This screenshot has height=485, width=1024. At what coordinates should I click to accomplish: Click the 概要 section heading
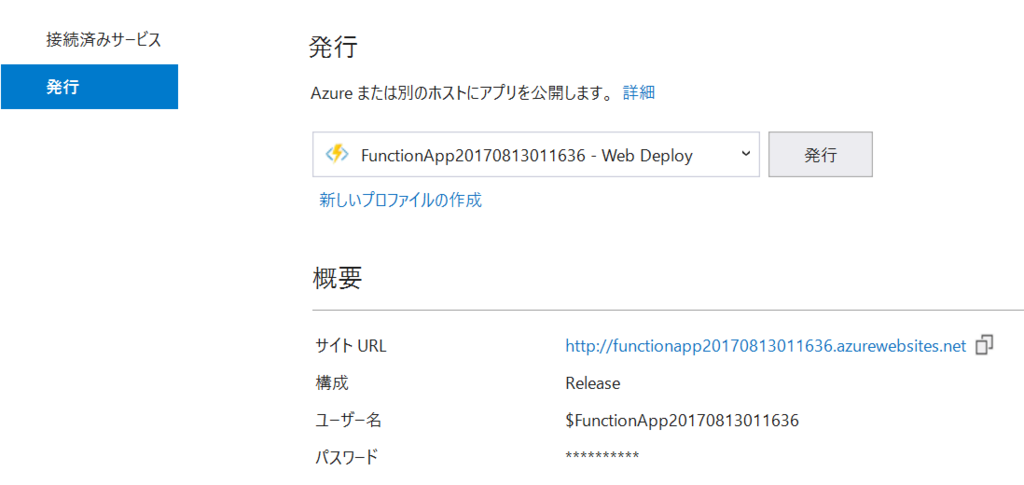coord(335,279)
